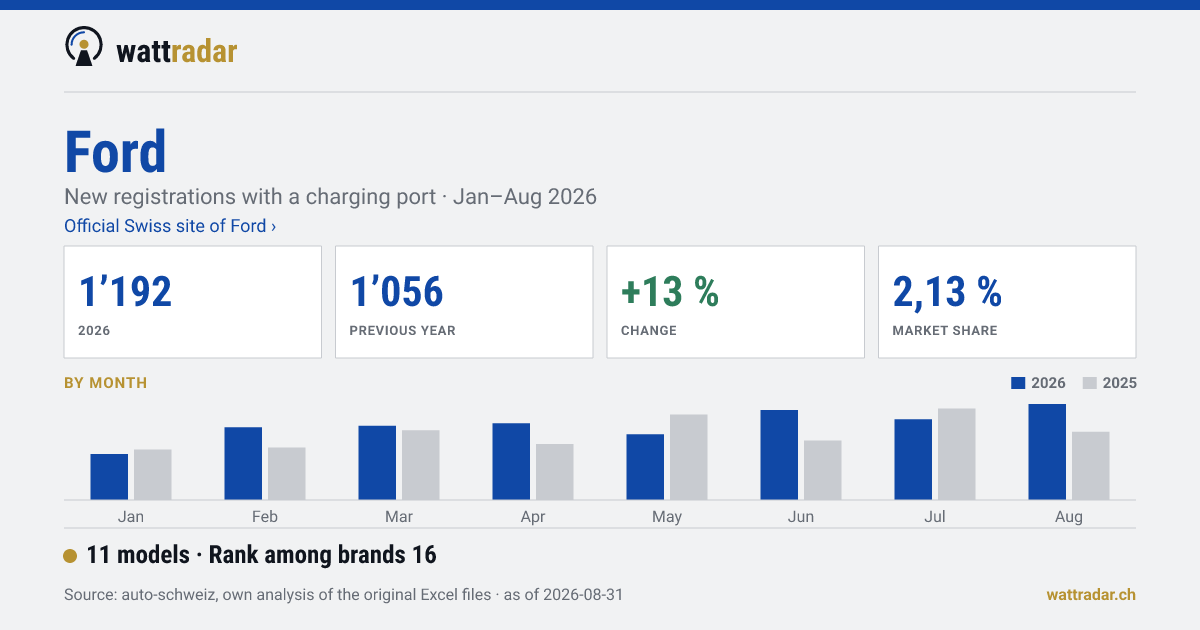Click the PREVIOUS YEAR label

[402, 331]
